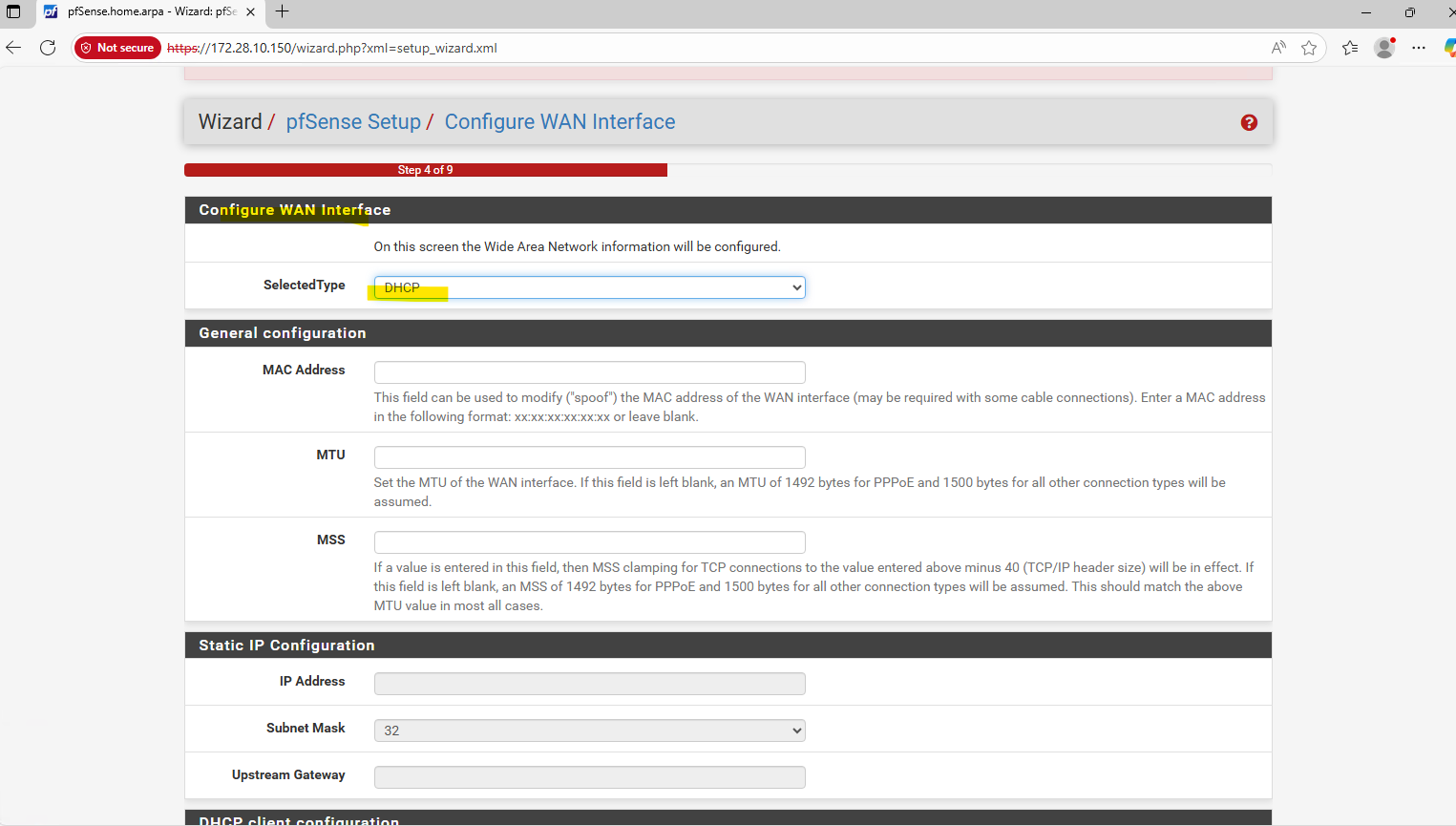Image resolution: width=1456 pixels, height=826 pixels.
Task: Click the Not secure site badge
Action: (x=116, y=48)
